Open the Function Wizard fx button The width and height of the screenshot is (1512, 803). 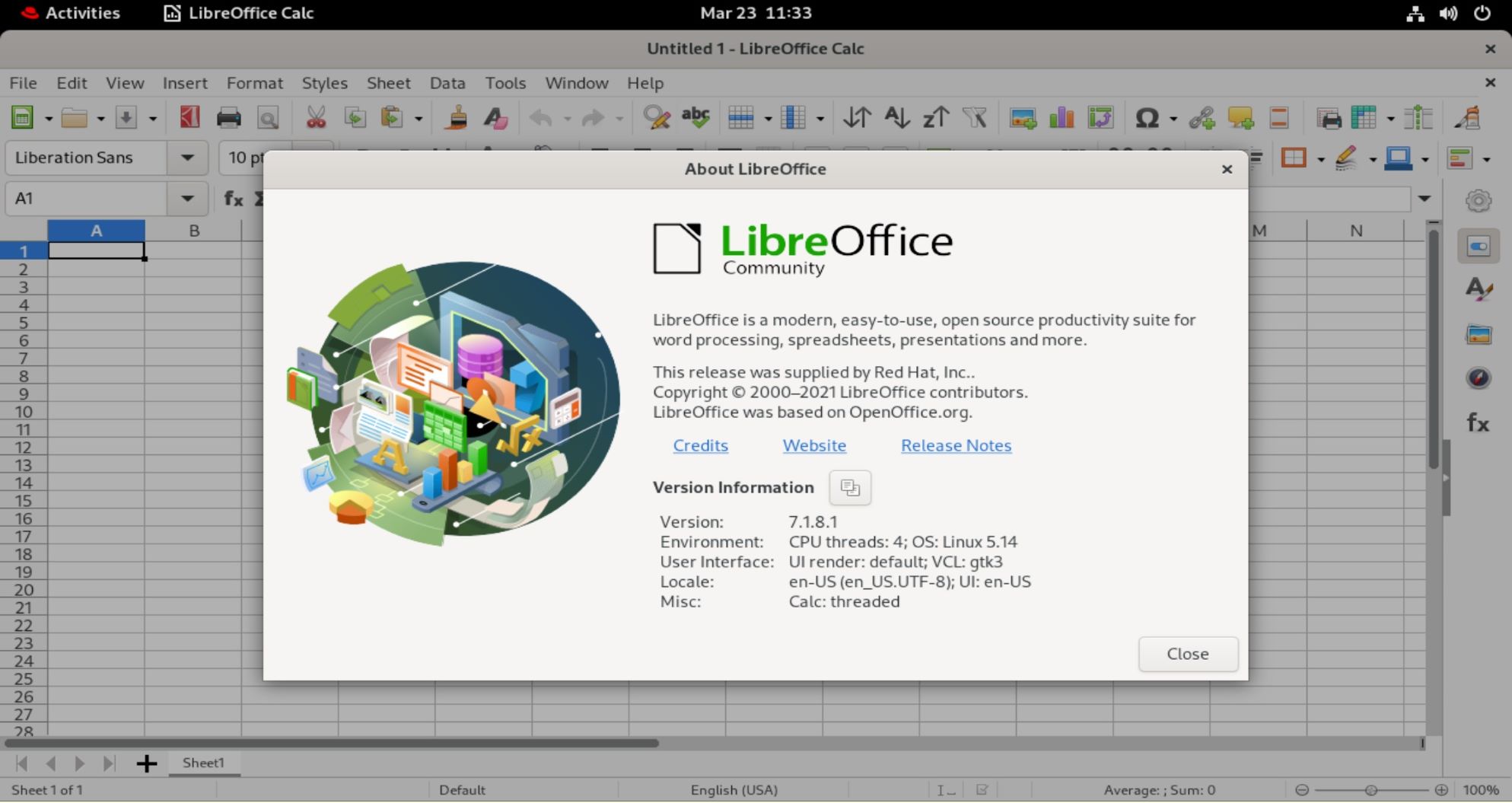[x=234, y=199]
